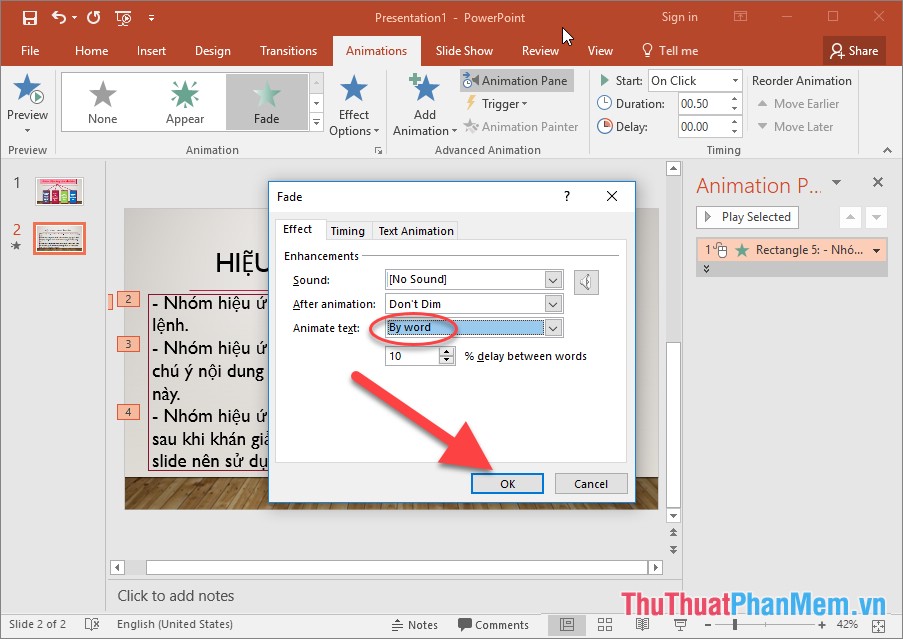This screenshot has width=903, height=639.
Task: Switch to the Timing tab in Fade dialog
Action: pos(347,230)
